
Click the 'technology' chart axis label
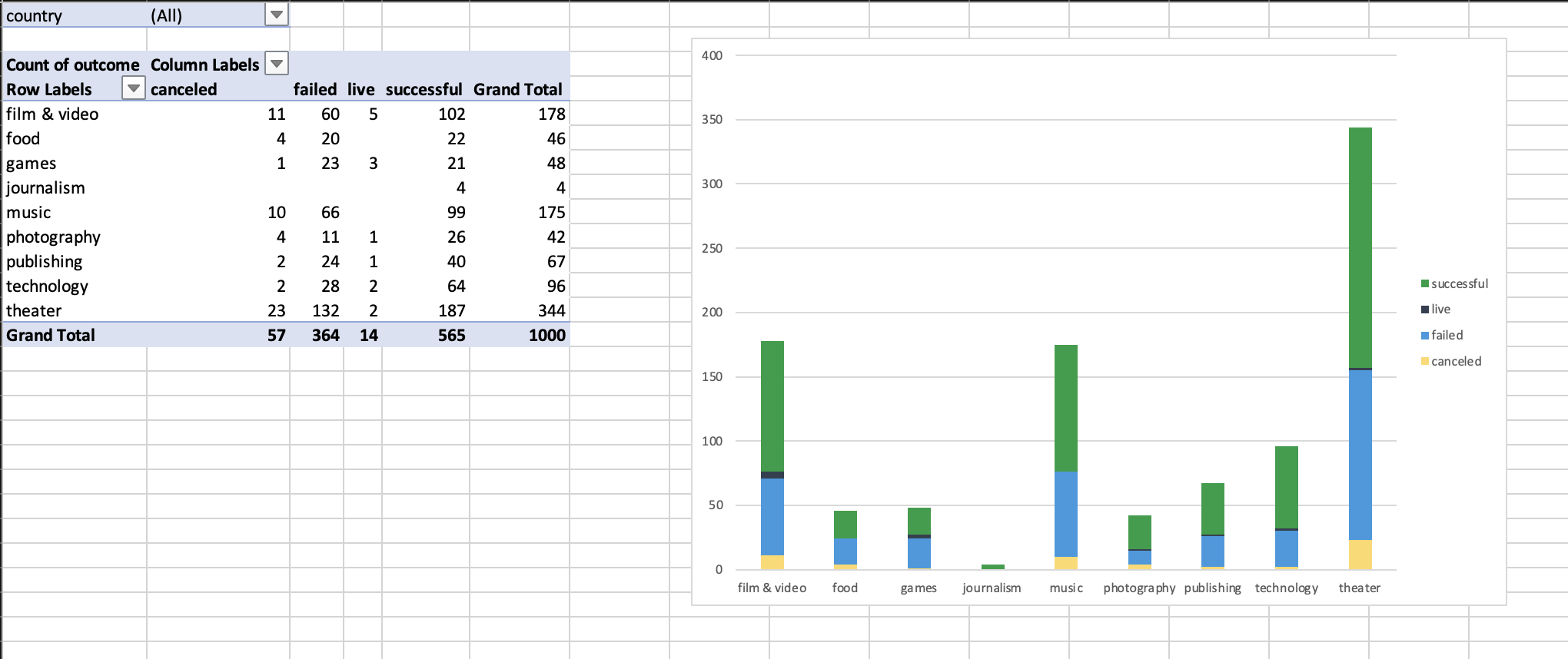[x=1287, y=588]
